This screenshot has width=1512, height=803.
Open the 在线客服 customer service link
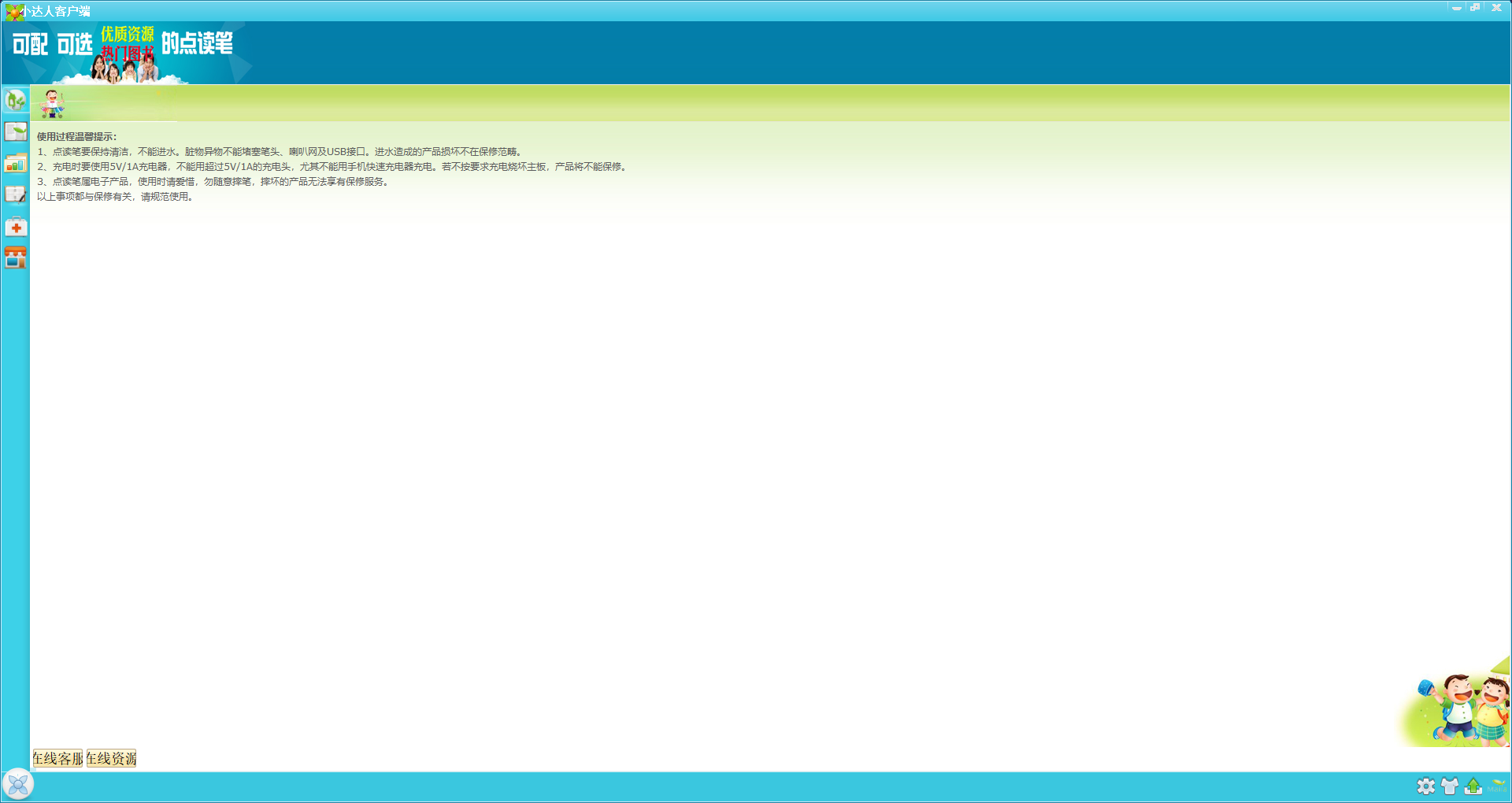click(56, 759)
